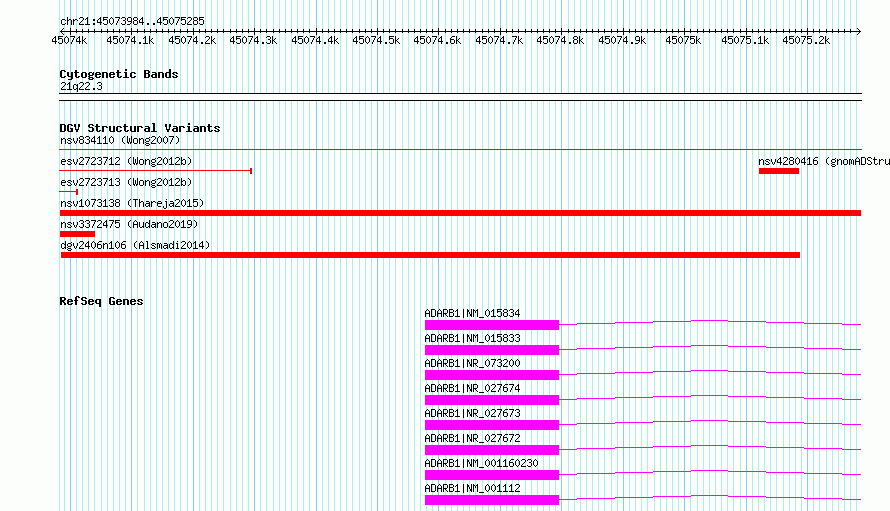Click the magenta exon block of NR_027672
Screen dimensions: 890x511
492,450
